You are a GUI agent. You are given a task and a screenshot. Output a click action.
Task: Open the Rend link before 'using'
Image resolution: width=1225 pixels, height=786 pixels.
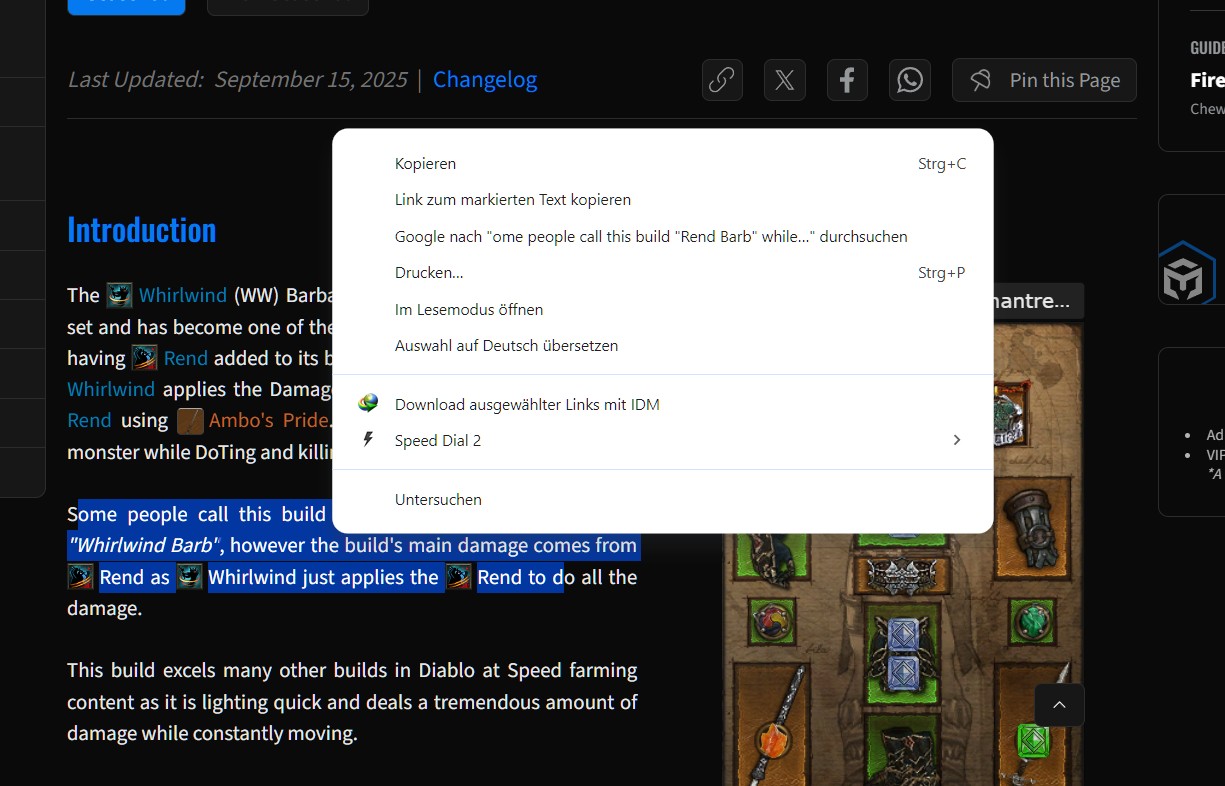pos(89,420)
